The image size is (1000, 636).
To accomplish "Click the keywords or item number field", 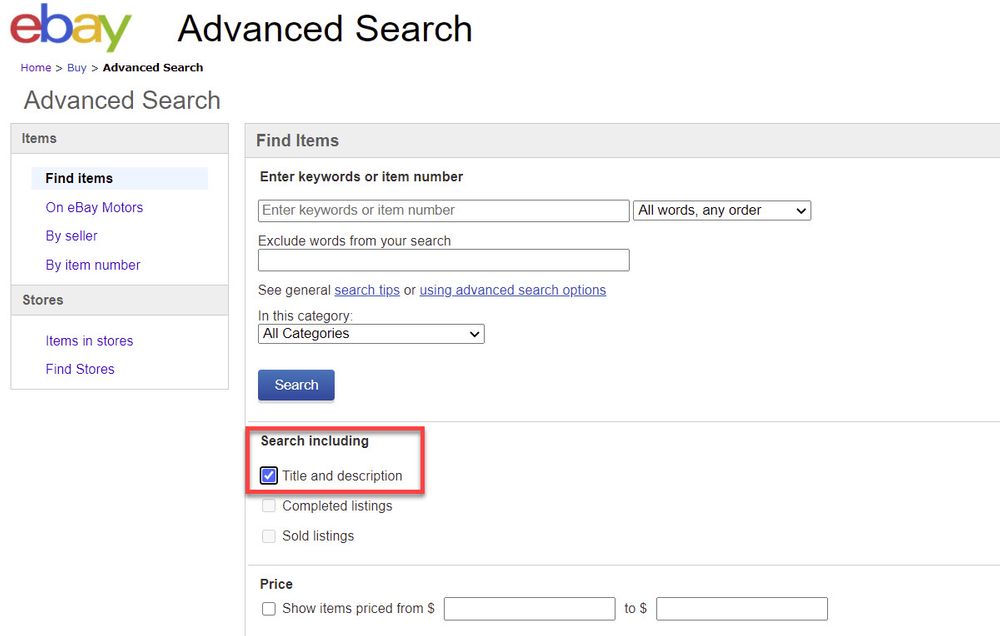I will tap(443, 210).
